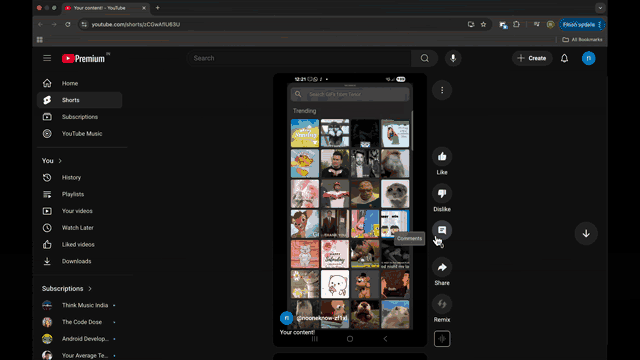640x360 pixels.
Task: Open a new browser tab
Action: 158,8
